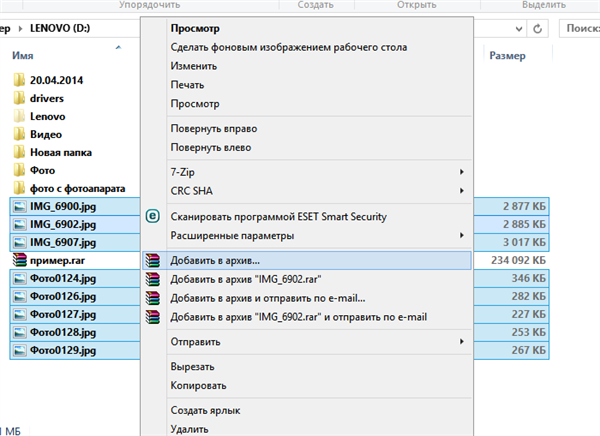600x436 pixels.
Task: Choose "Повернуть вправо" from context menu
Action: click(214, 129)
